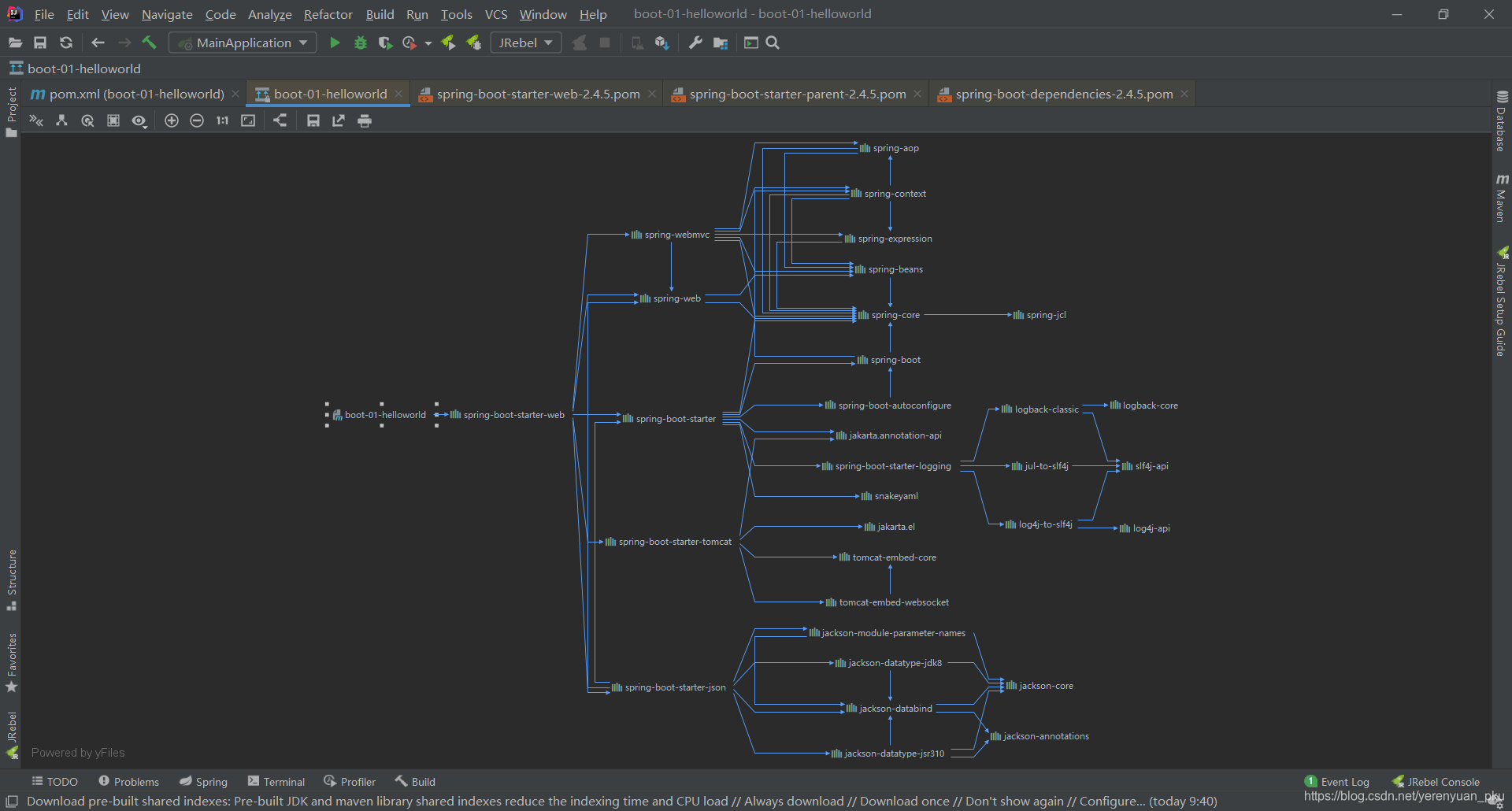
Task: Expand the profiler run options arrow
Action: coord(428,43)
